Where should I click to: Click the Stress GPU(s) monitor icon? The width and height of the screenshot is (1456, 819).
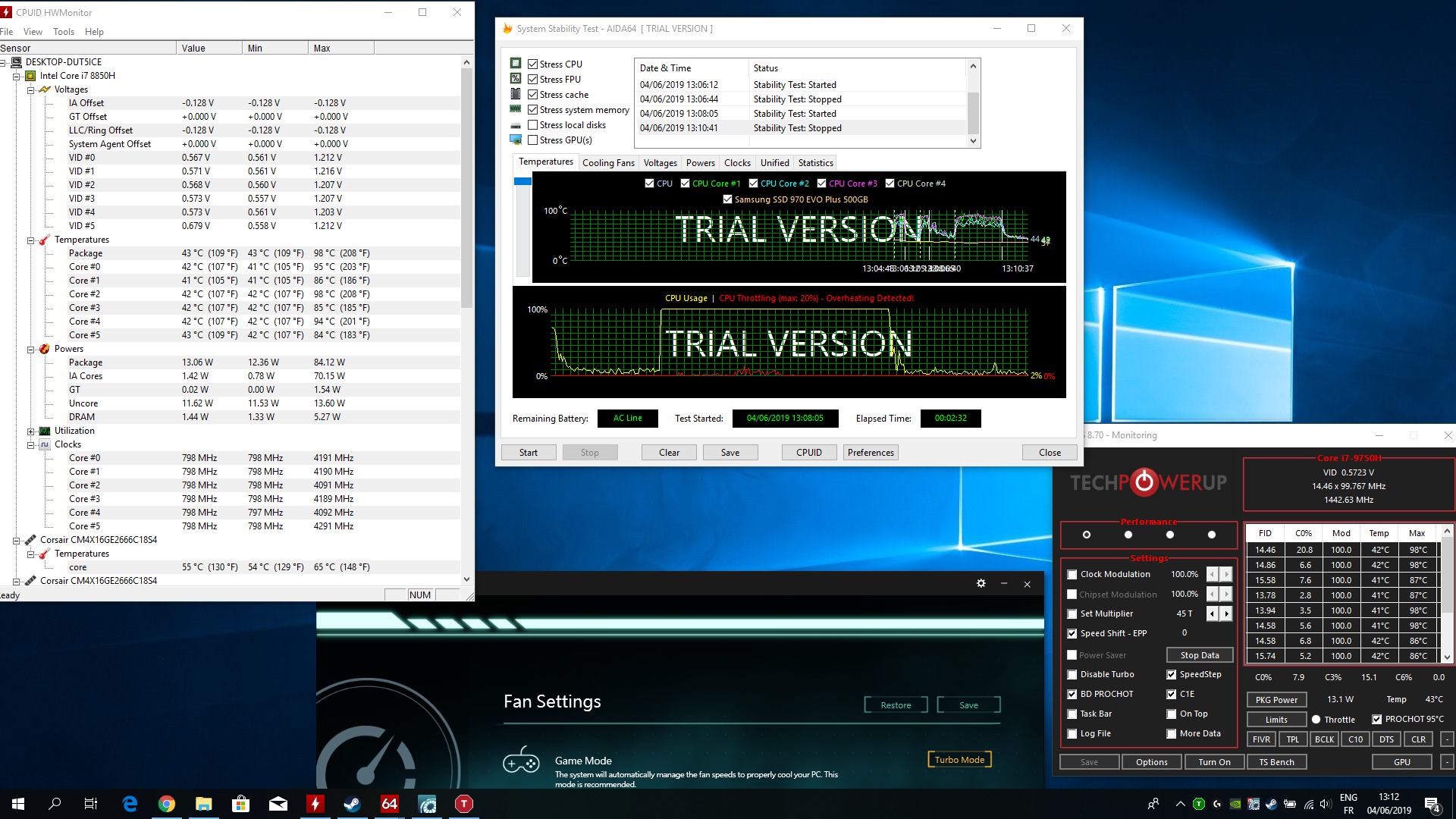click(516, 140)
